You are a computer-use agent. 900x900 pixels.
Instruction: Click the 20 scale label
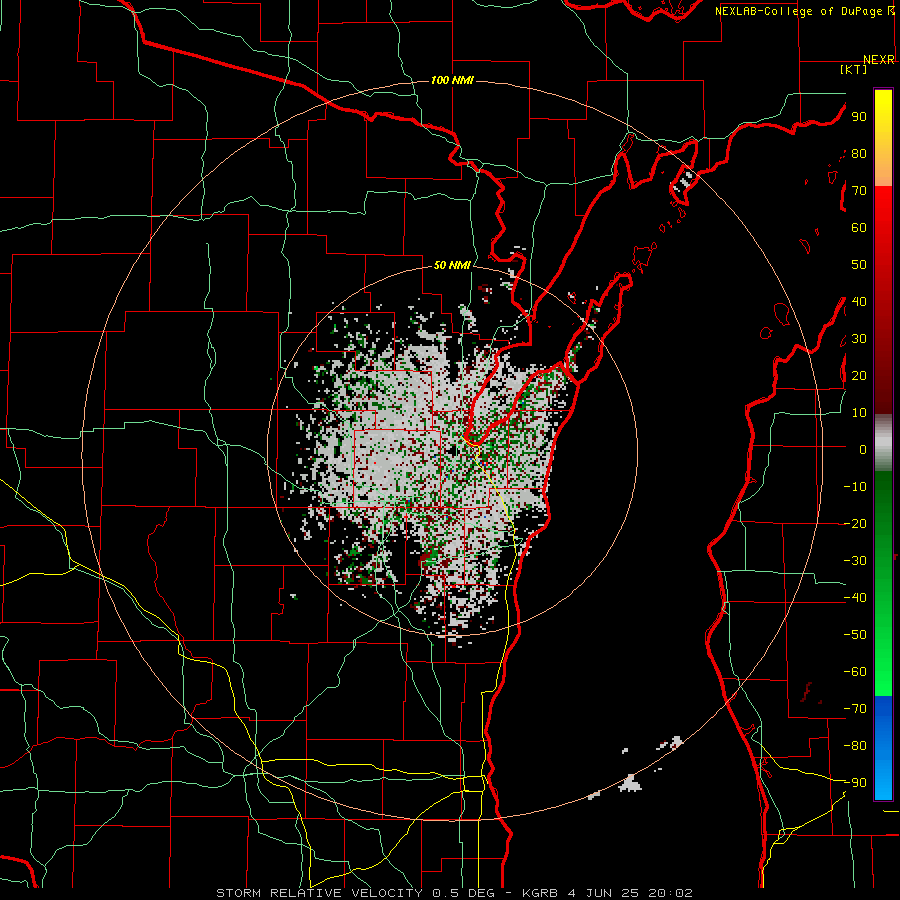point(859,376)
